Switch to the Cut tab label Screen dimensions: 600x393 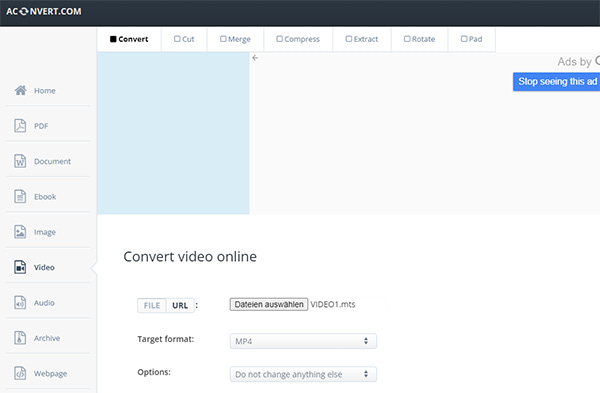pyautogui.click(x=188, y=39)
